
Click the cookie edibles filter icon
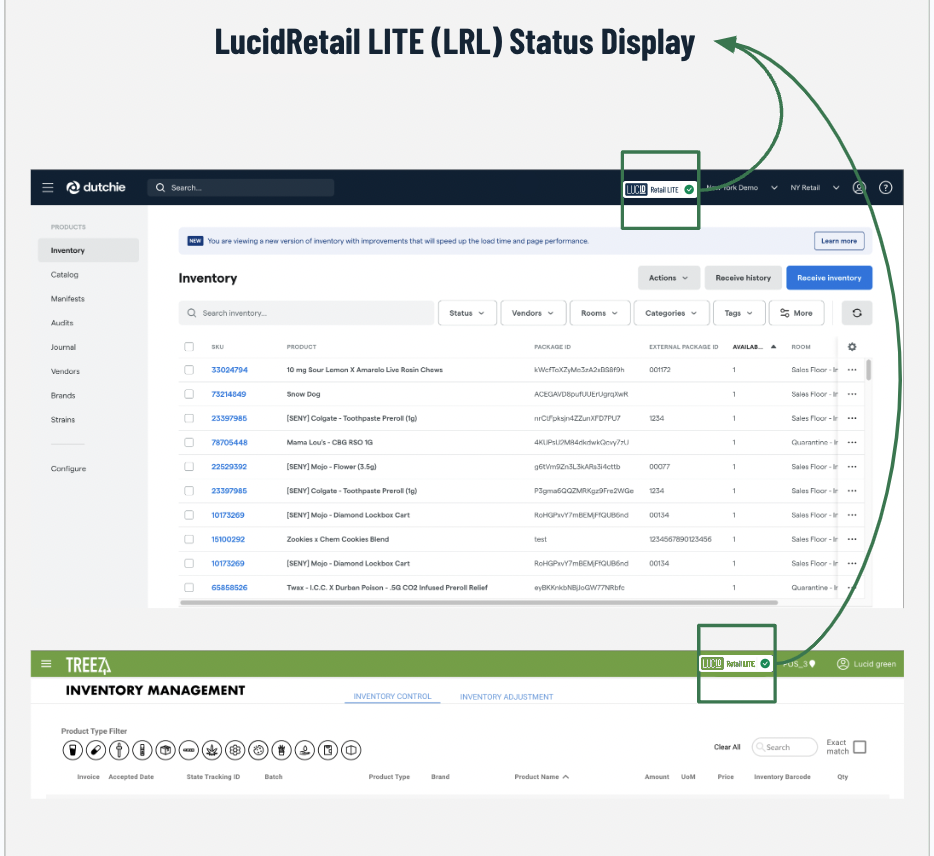258,750
